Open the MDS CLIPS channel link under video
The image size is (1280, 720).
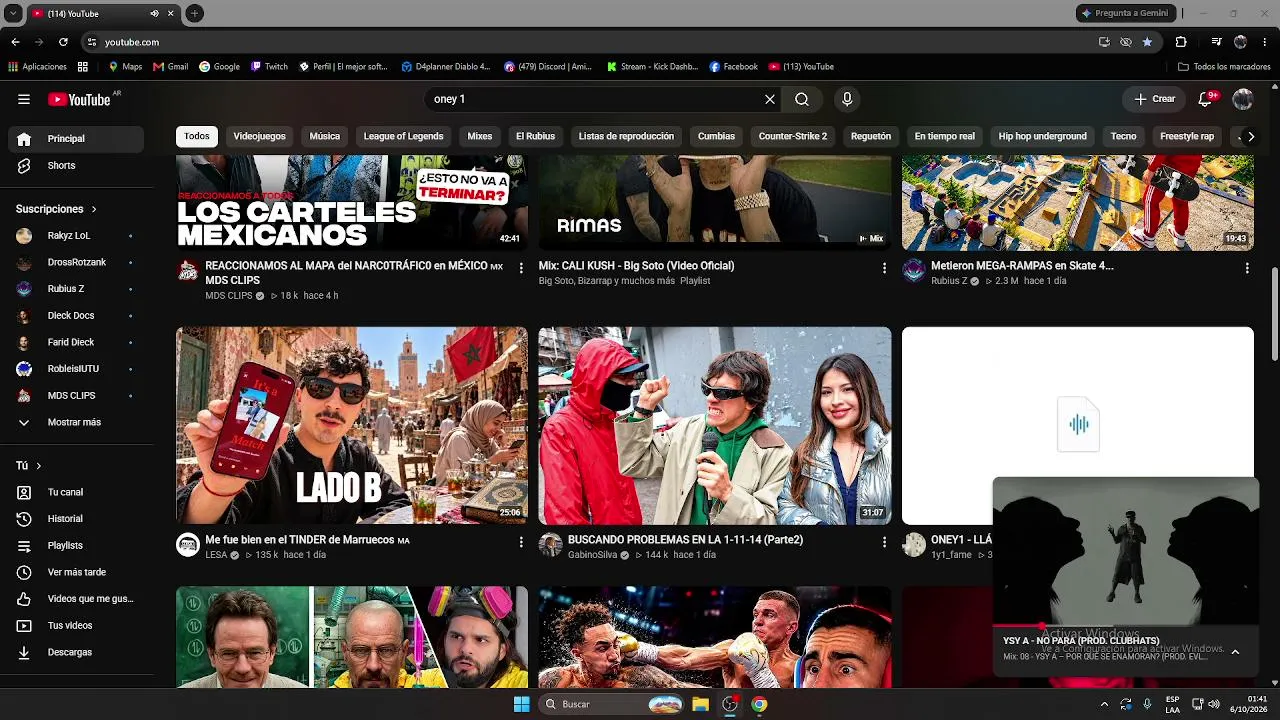click(229, 296)
